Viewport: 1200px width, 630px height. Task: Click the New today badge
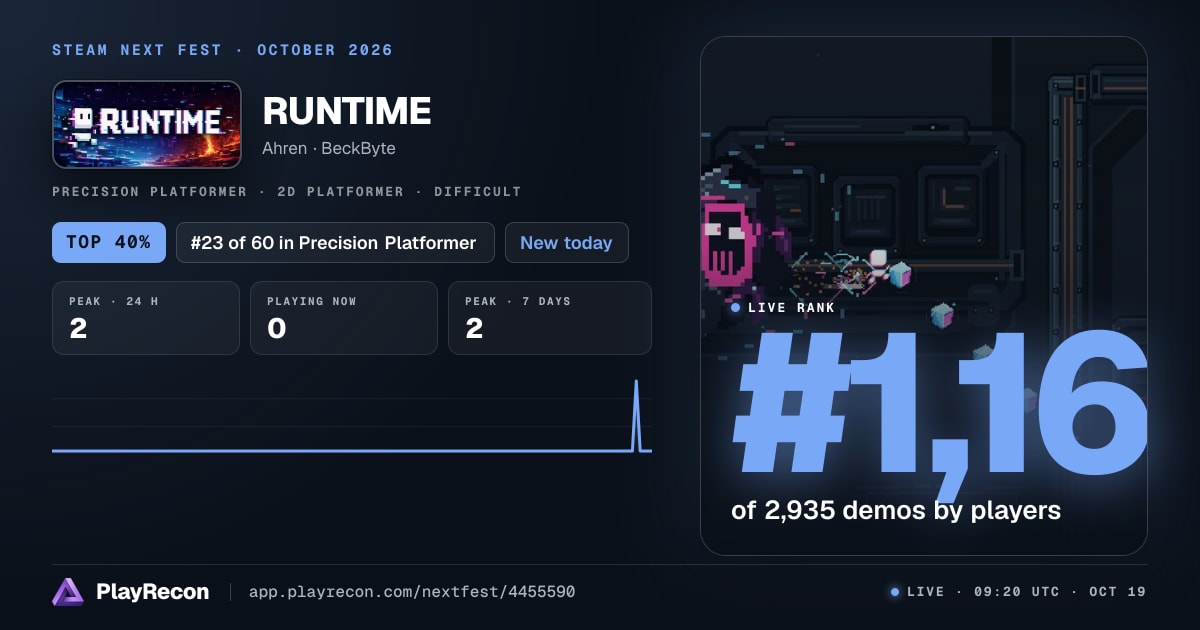click(x=566, y=243)
